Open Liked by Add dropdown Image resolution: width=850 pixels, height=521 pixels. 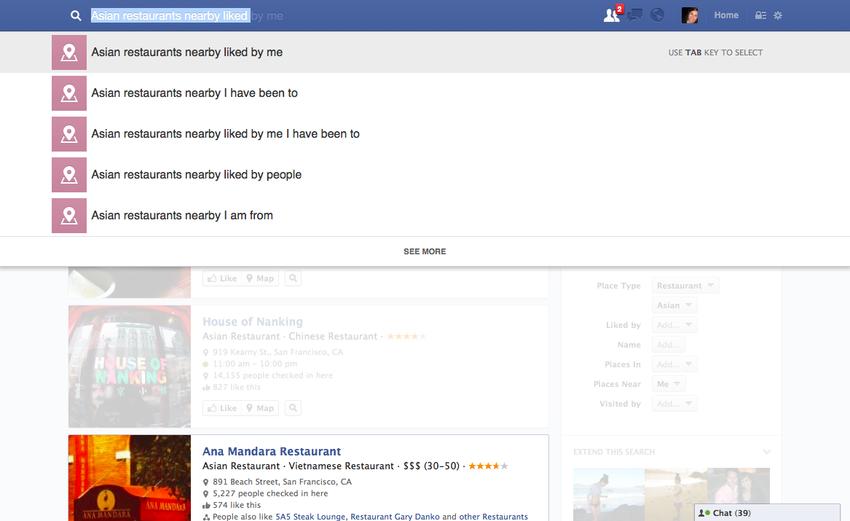[674, 325]
